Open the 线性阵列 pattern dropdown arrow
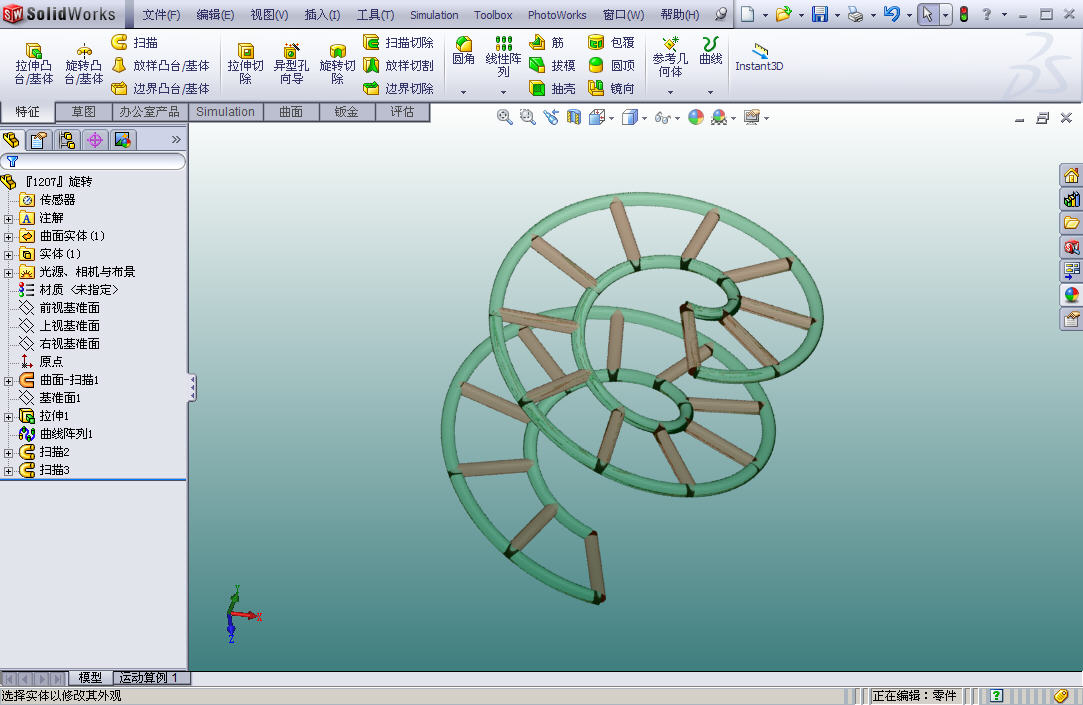Screen dimensions: 1083x705 504,92
